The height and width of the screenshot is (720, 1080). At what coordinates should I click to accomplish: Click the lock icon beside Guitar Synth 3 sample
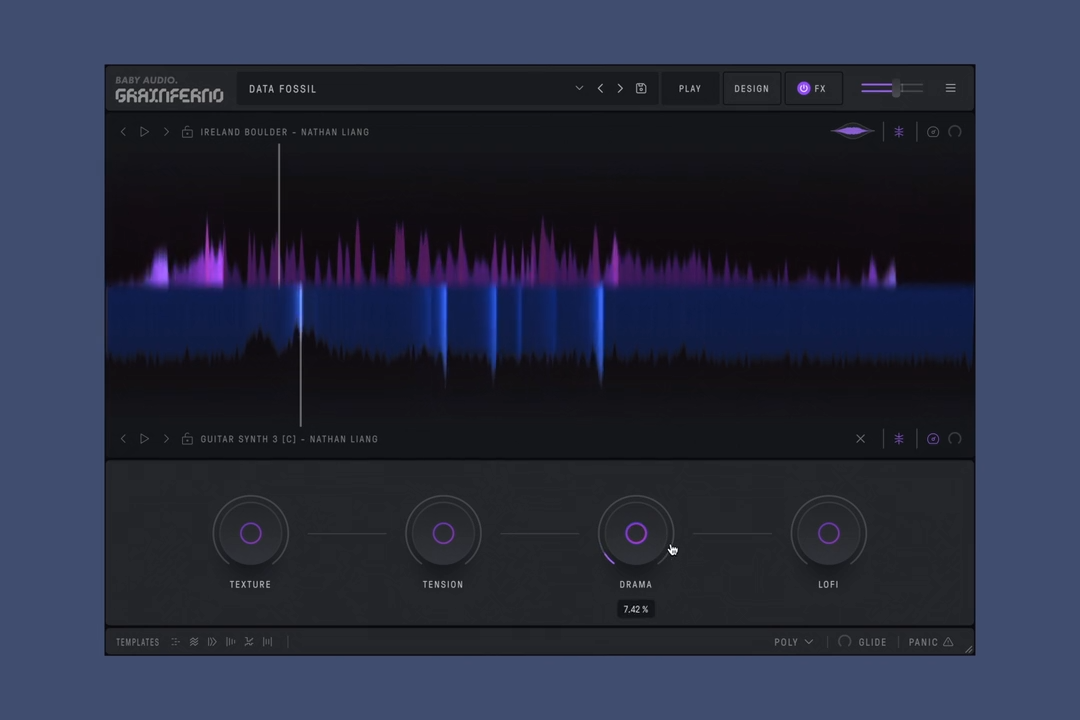pos(187,439)
